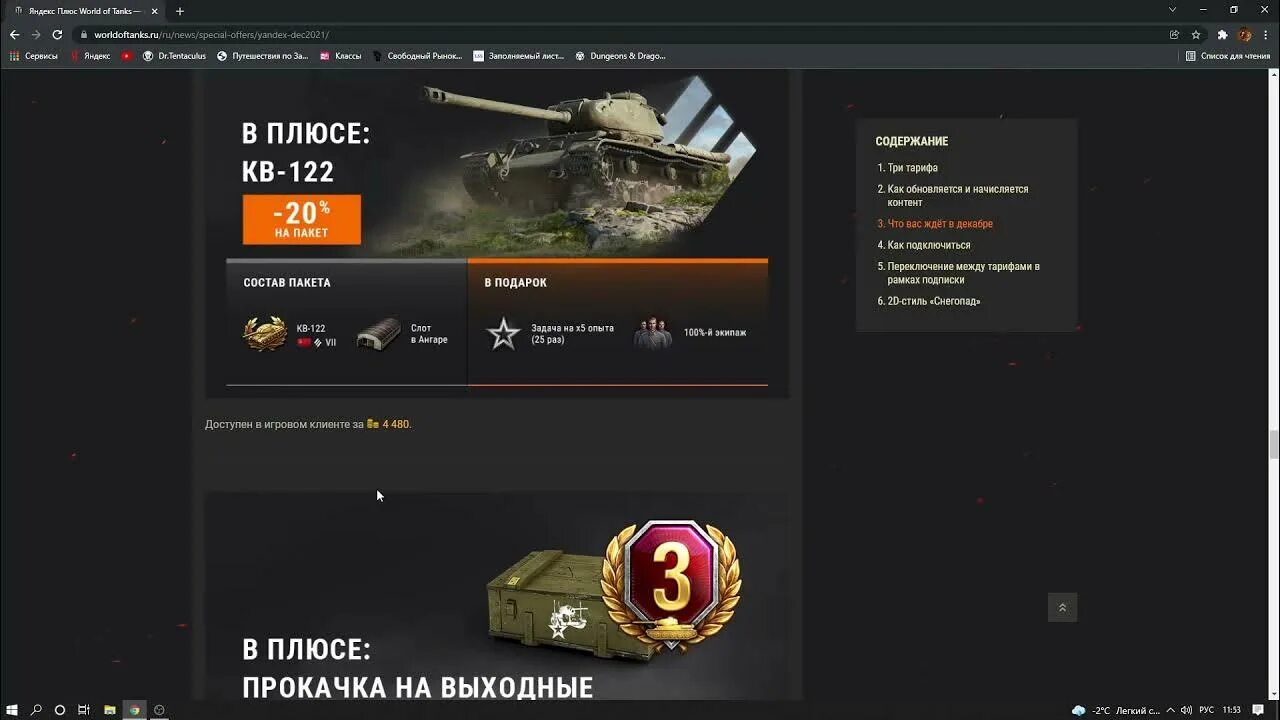Switch input language РУС indicator
This screenshot has height=720, width=1280.
point(1206,710)
